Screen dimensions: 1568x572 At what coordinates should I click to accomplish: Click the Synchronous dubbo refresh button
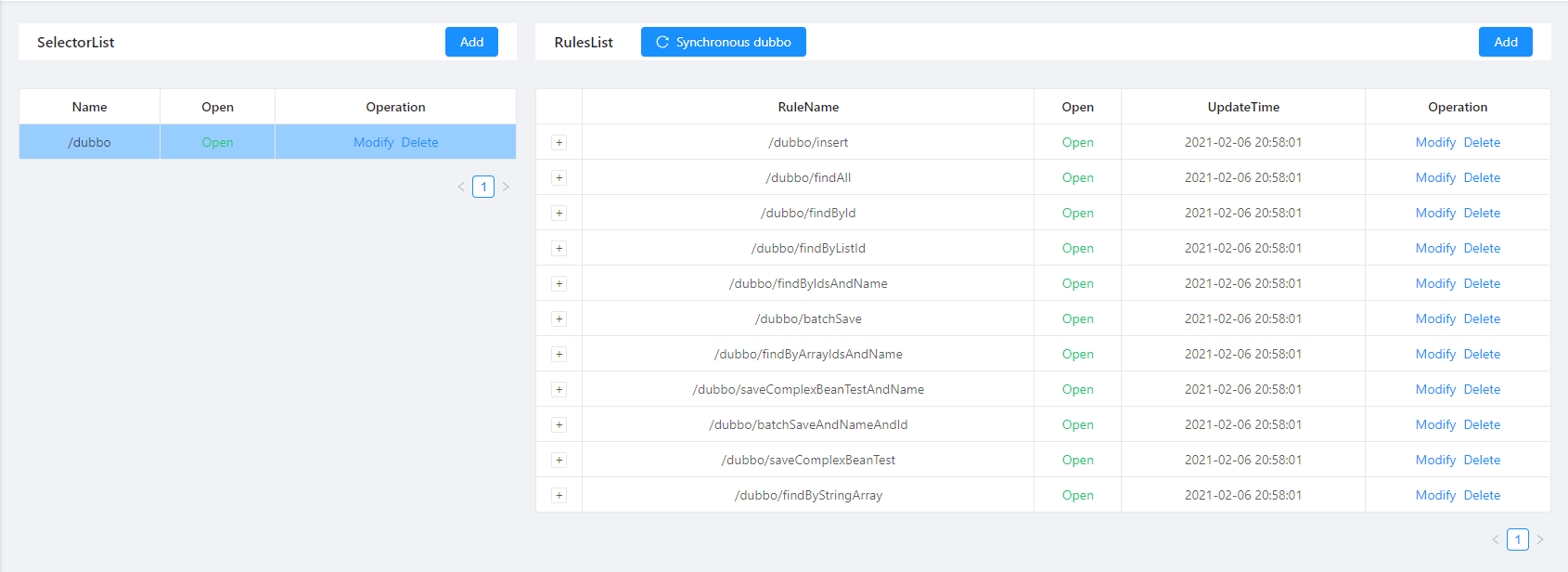[x=723, y=42]
